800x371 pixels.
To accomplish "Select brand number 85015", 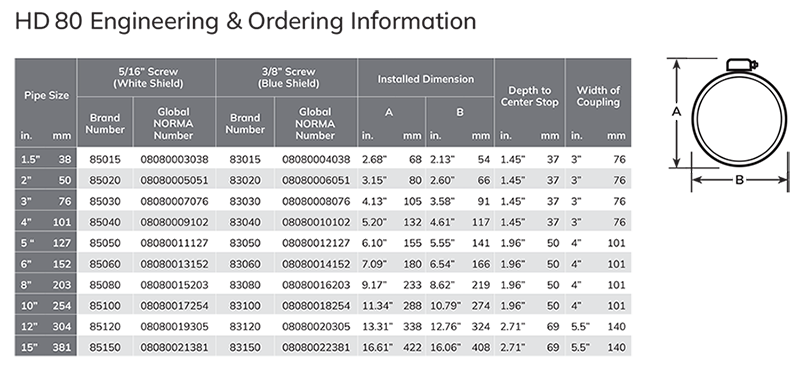I will (105, 159).
